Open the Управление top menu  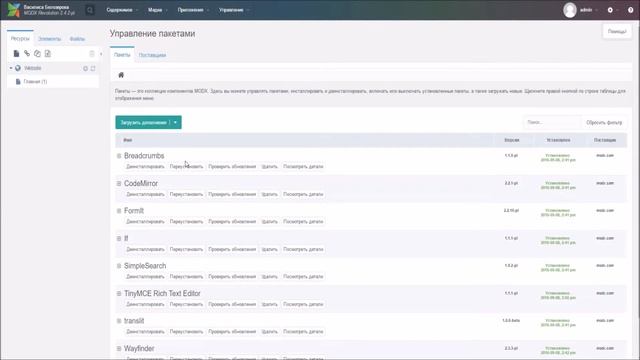click(x=233, y=10)
